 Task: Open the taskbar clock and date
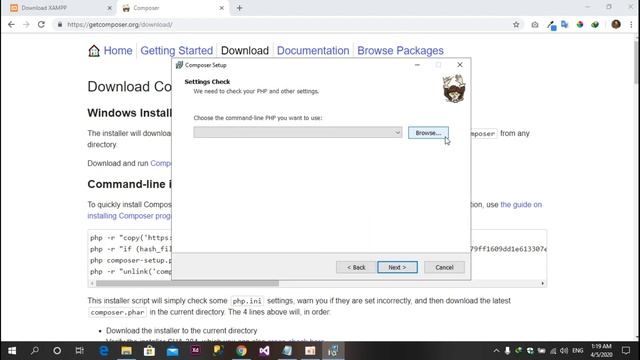pos(601,351)
